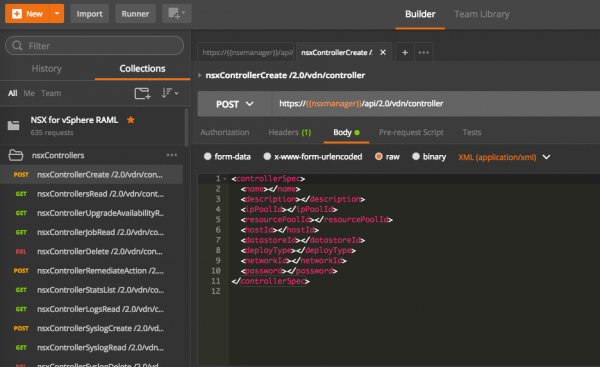Click the search magnifier icon in Filter
600x367 pixels.
coord(17,46)
